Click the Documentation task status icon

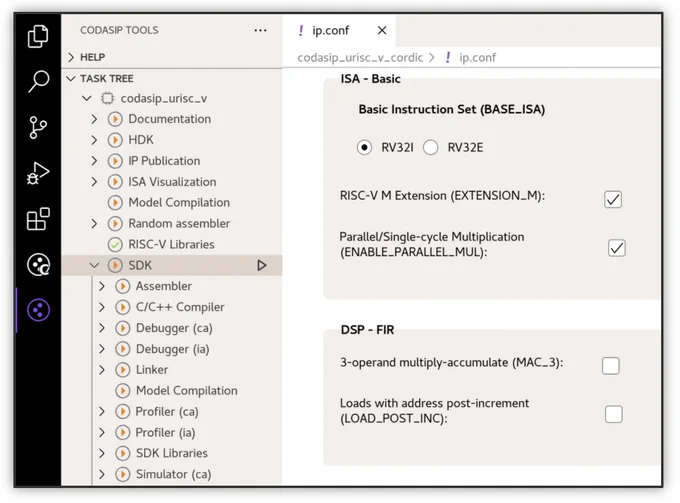115,119
